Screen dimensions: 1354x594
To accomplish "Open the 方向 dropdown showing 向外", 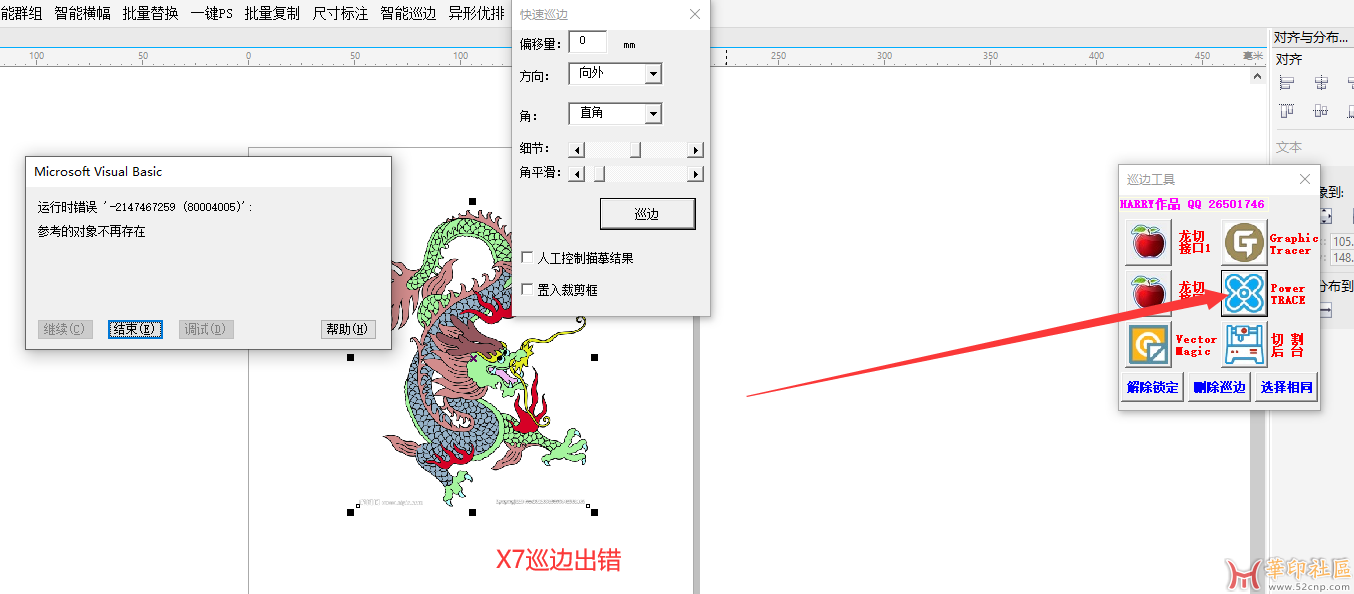I will coord(615,74).
